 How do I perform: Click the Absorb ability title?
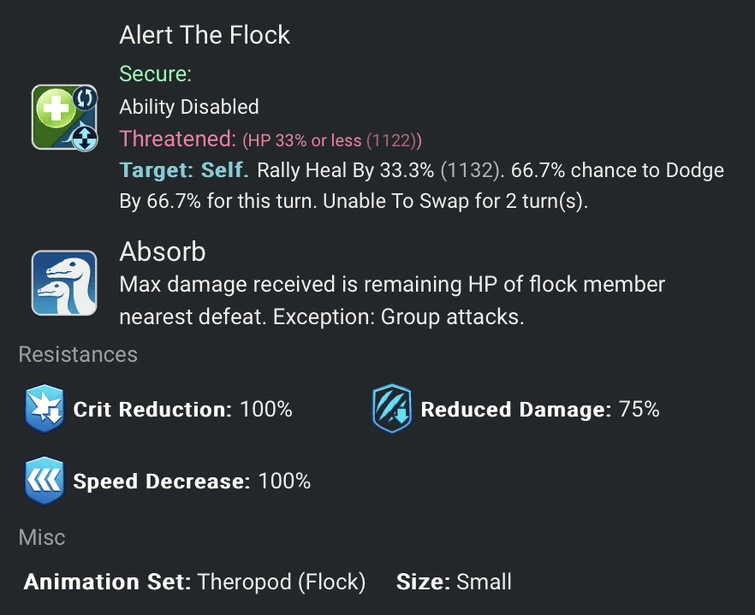pos(162,250)
